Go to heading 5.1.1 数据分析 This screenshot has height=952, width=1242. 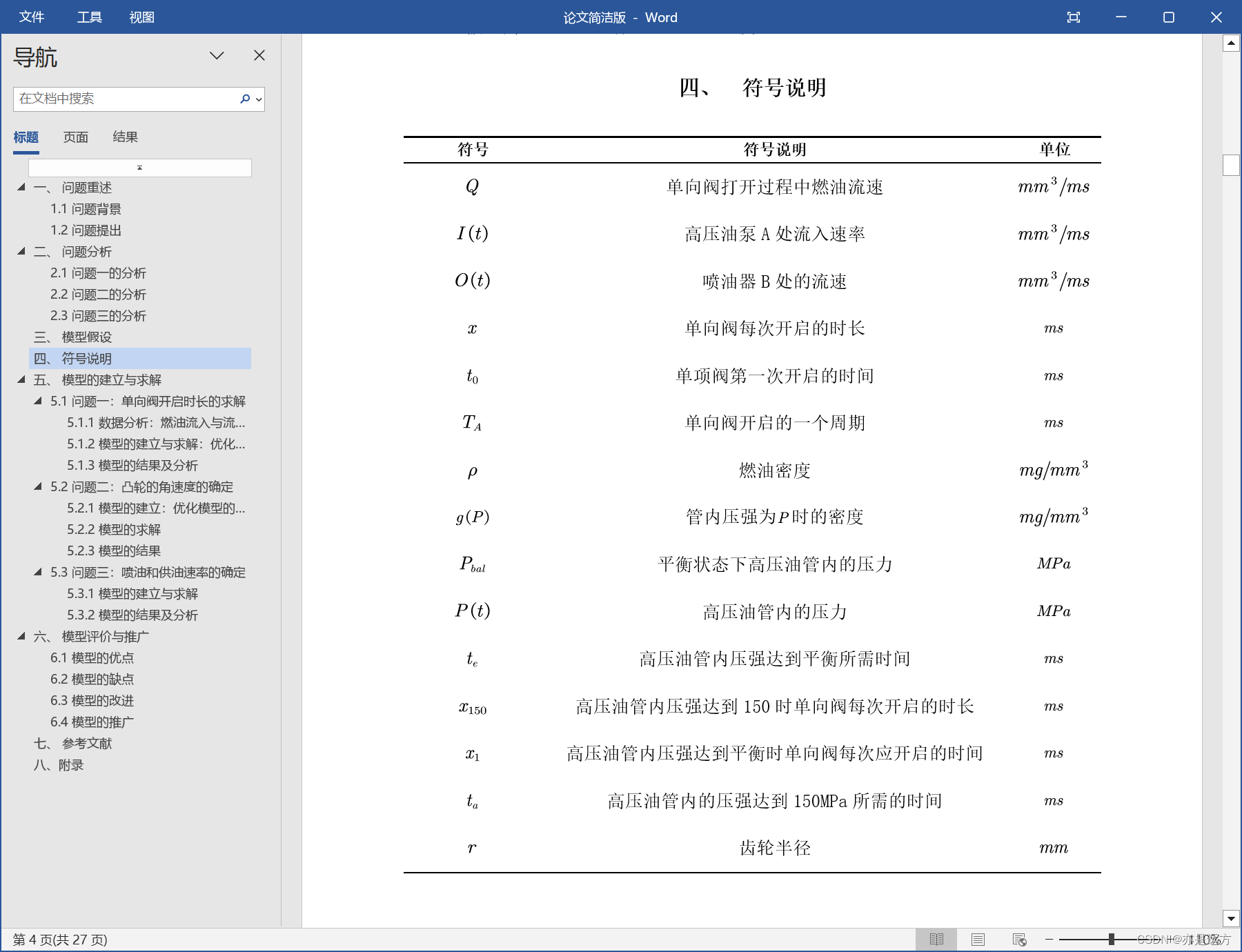click(156, 422)
